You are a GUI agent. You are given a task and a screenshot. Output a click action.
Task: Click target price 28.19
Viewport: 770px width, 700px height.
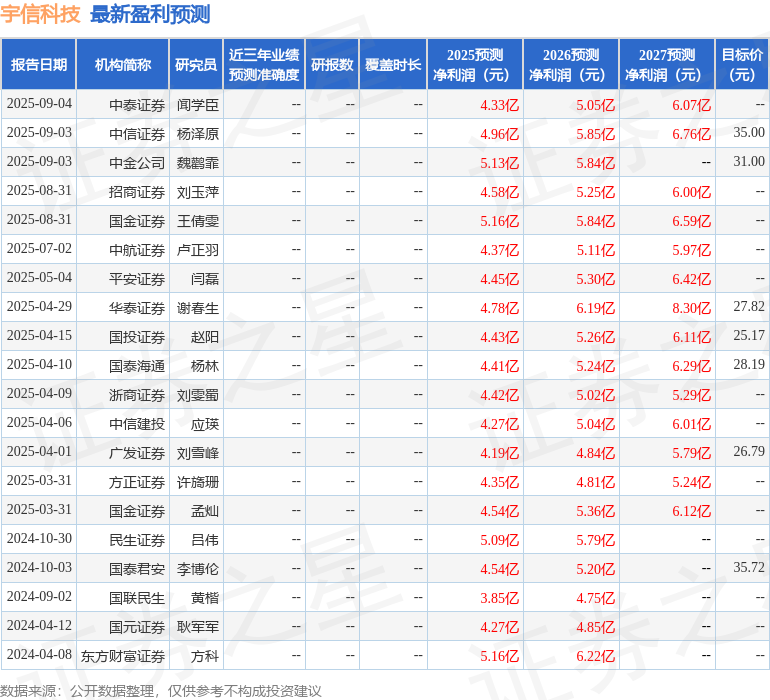(x=749, y=364)
